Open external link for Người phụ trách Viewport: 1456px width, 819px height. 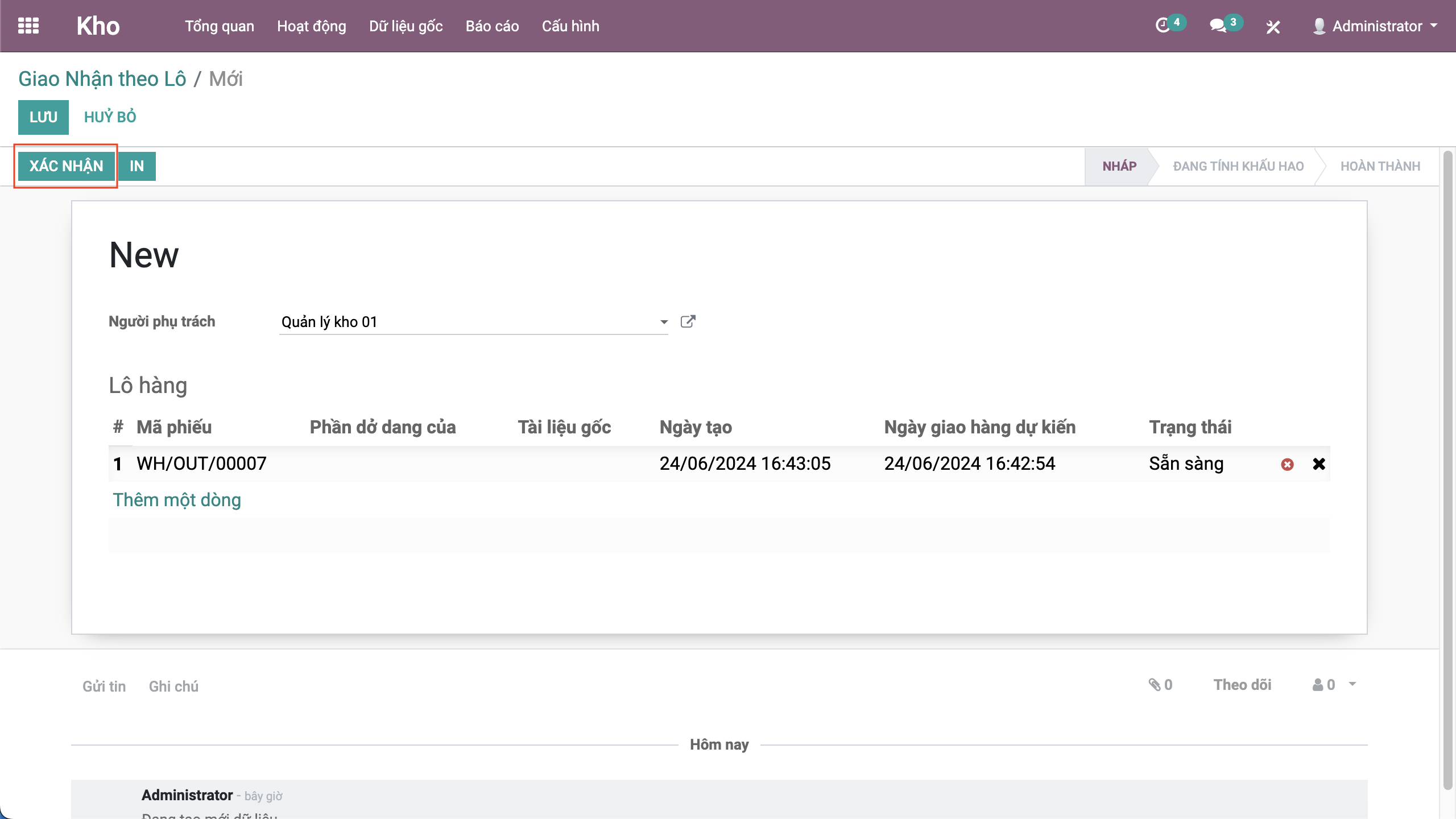[688, 322]
